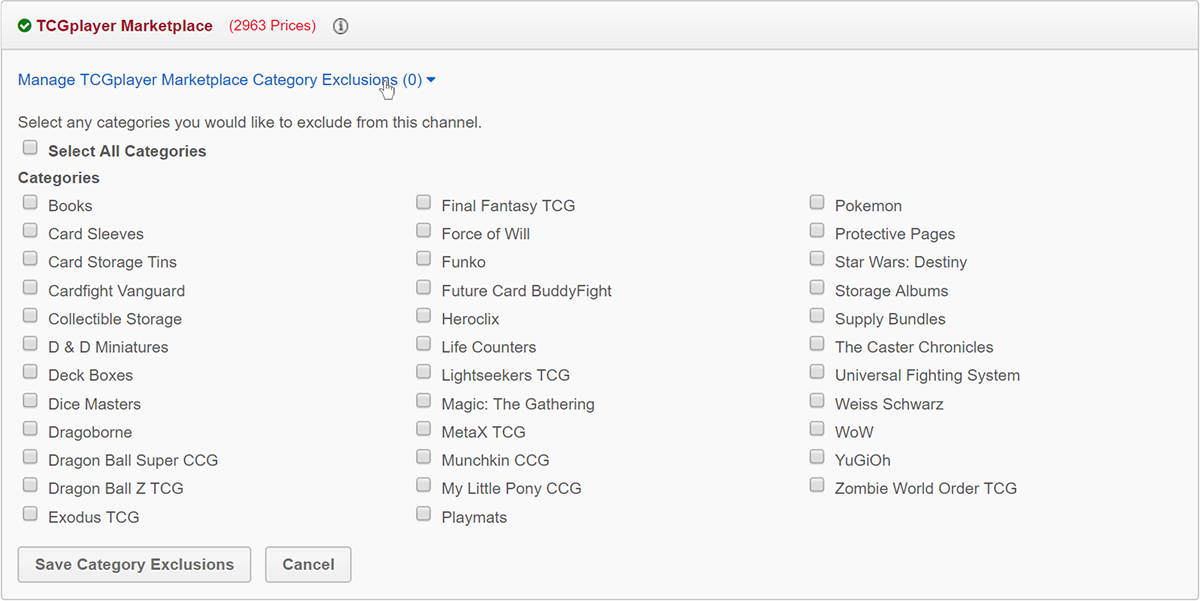Collapse the category exclusions caret arrow
The image size is (1200, 601).
pyautogui.click(x=431, y=80)
